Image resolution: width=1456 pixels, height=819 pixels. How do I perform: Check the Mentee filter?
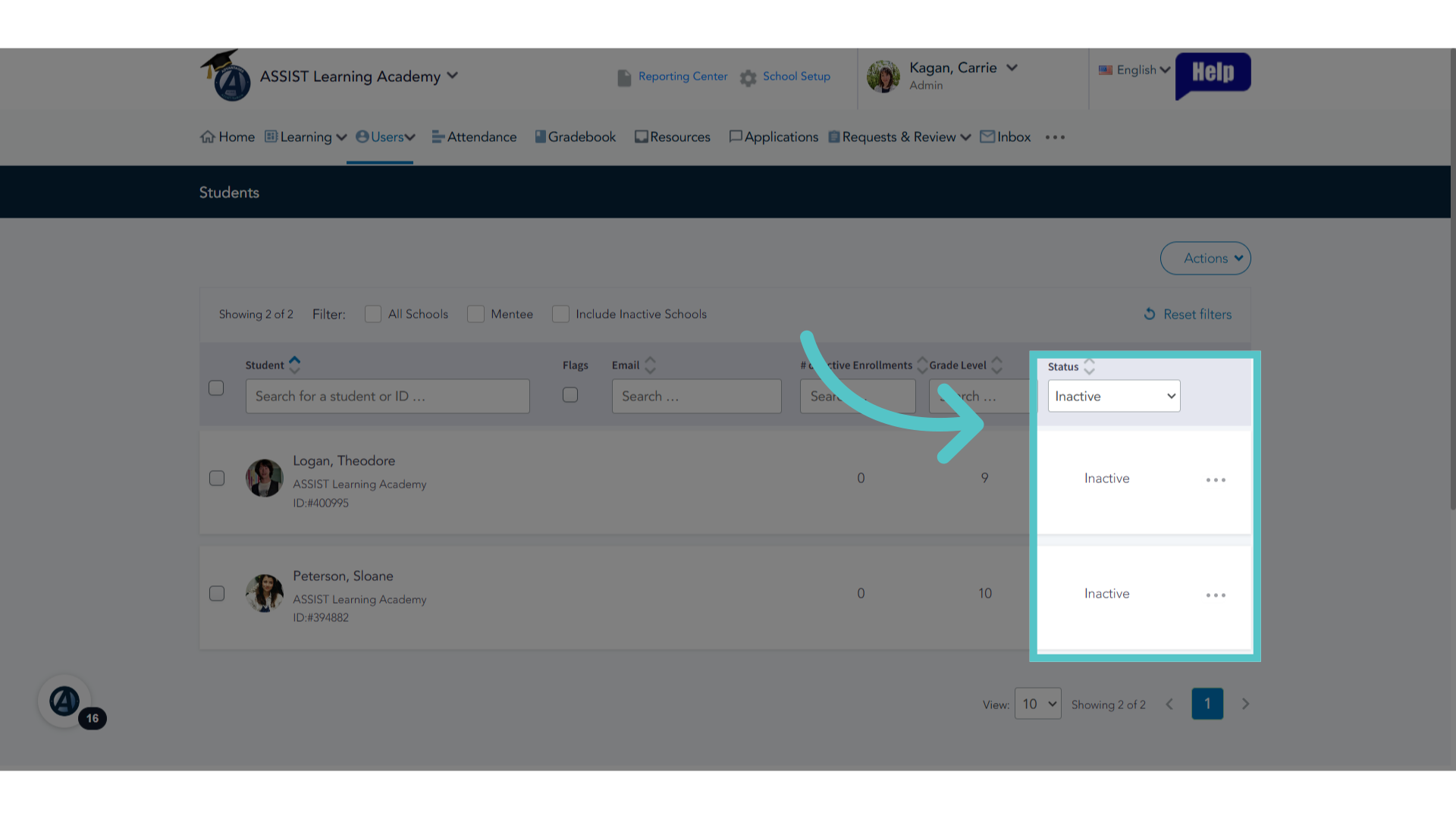pos(475,314)
